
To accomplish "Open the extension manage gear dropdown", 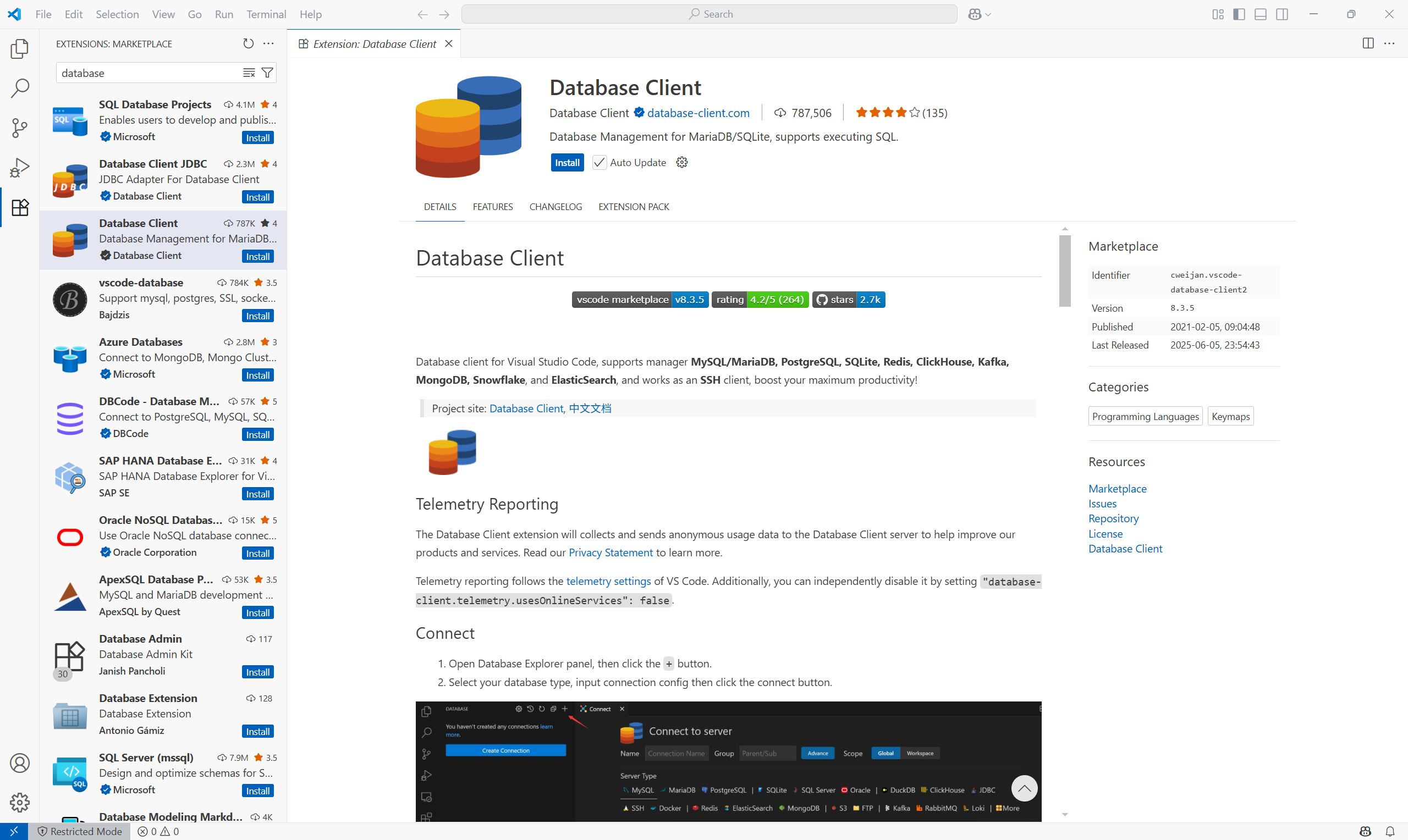I will [x=681, y=163].
